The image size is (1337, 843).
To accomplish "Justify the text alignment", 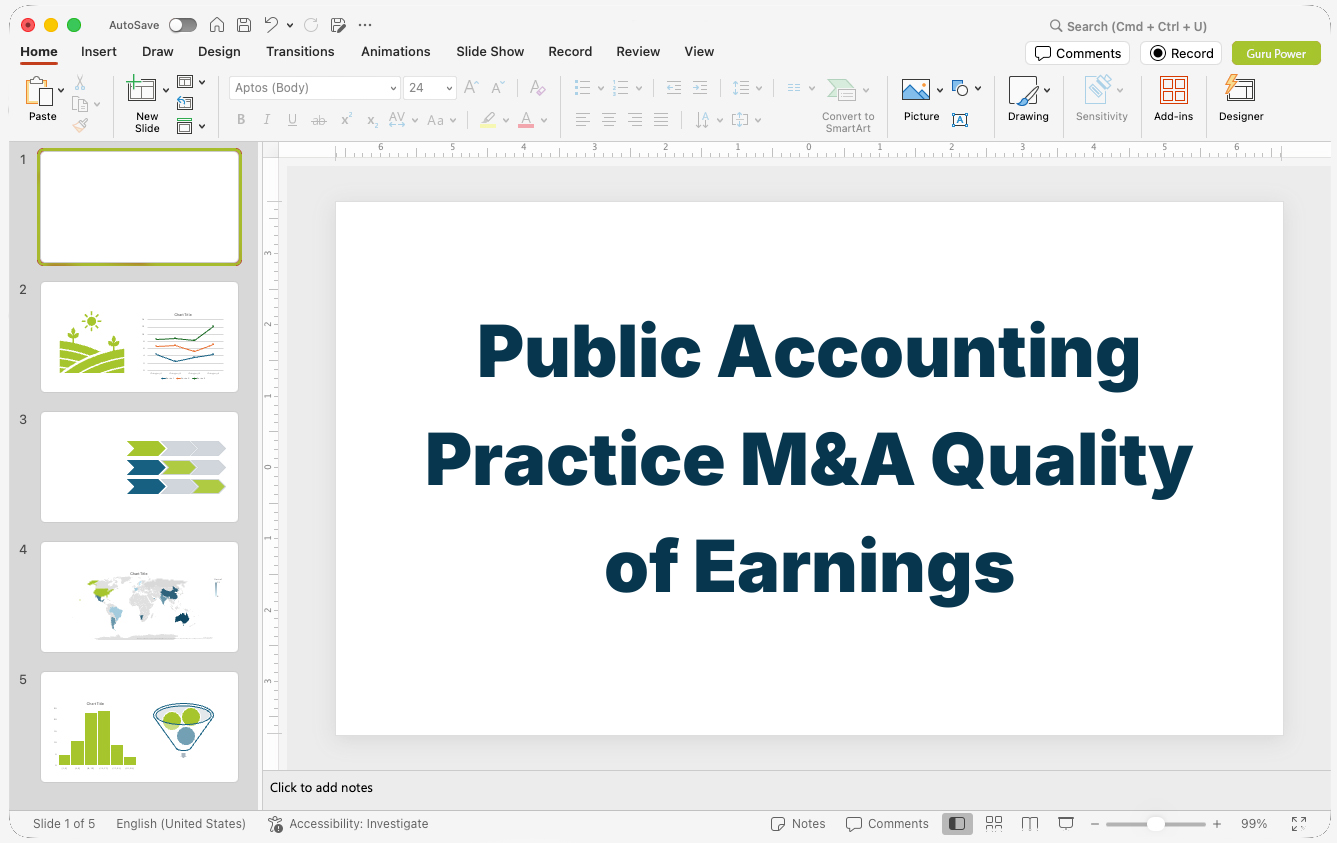I will (661, 120).
